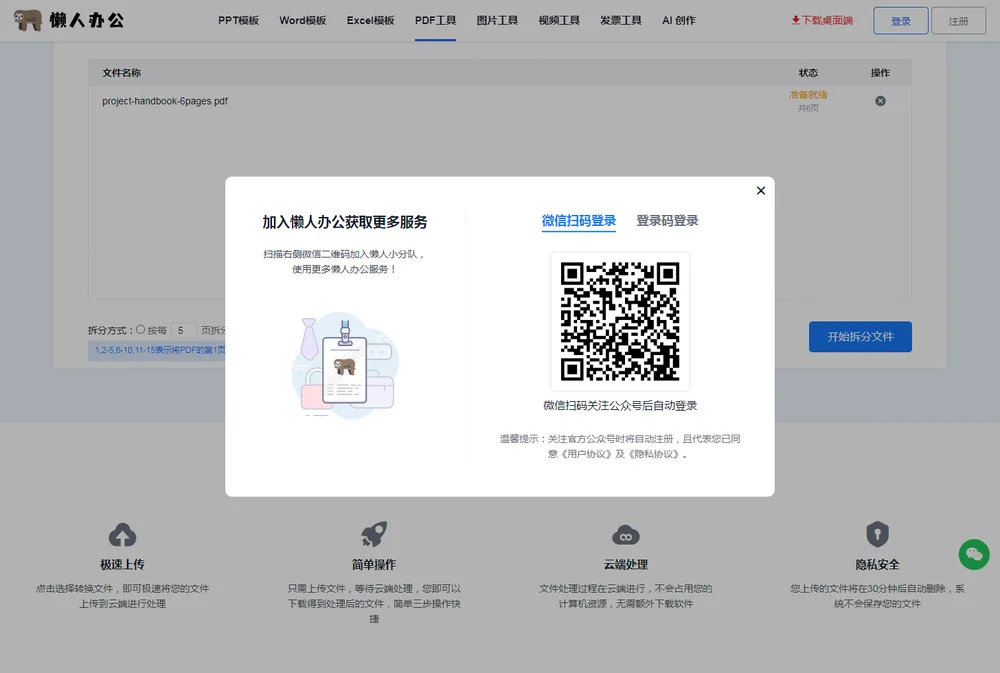This screenshot has width=1000, height=673.
Task: Click the 共6页 page count text
Action: click(808, 108)
